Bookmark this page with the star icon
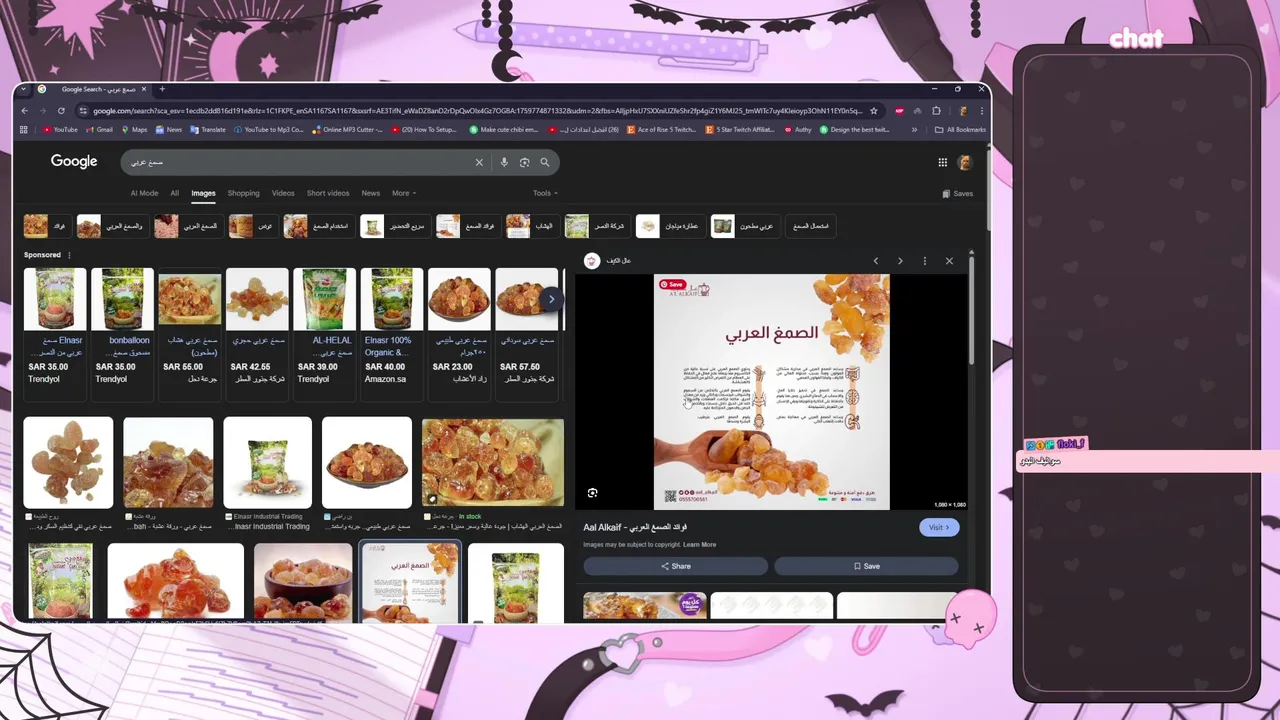The width and height of the screenshot is (1280, 720). pos(874,111)
